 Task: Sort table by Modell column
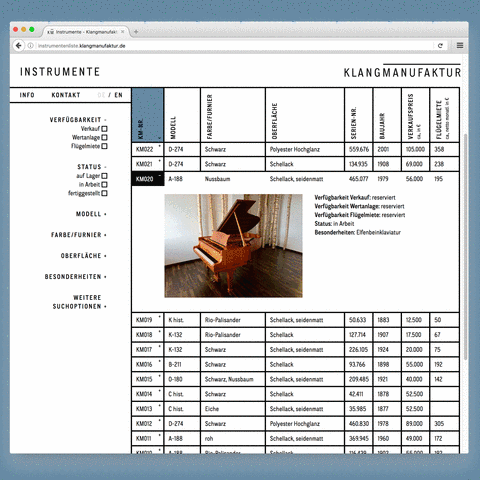182,115
